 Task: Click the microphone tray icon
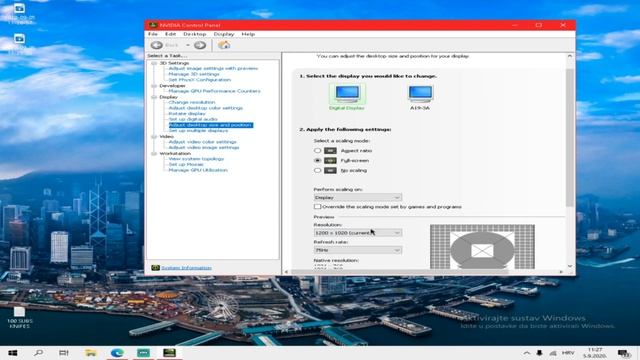point(540,353)
